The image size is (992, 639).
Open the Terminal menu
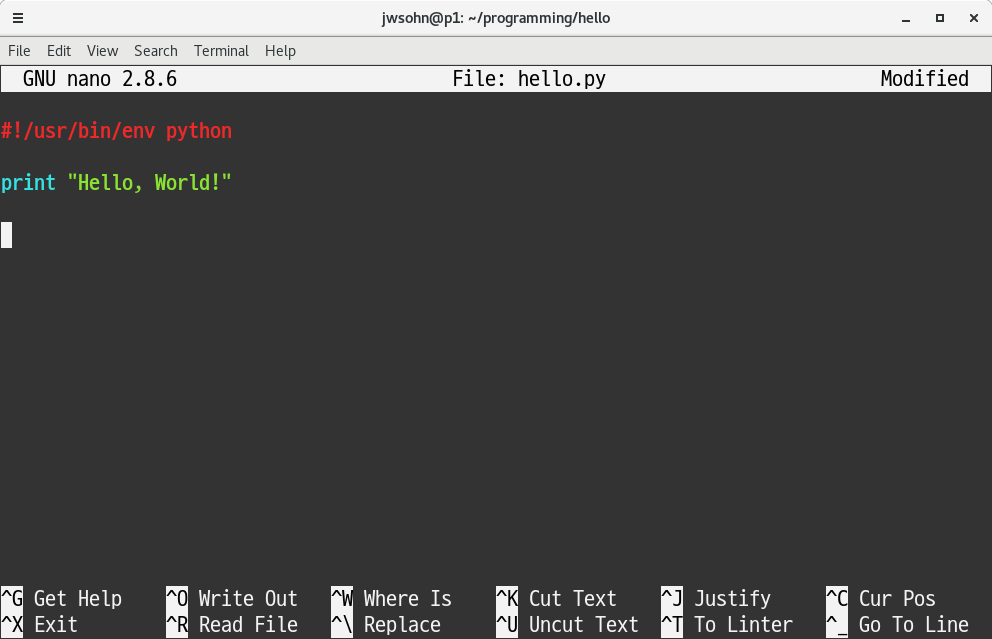221,51
